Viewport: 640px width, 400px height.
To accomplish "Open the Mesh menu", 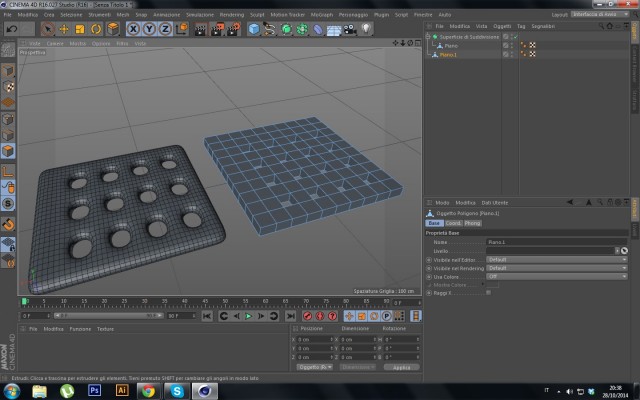I will (x=123, y=15).
